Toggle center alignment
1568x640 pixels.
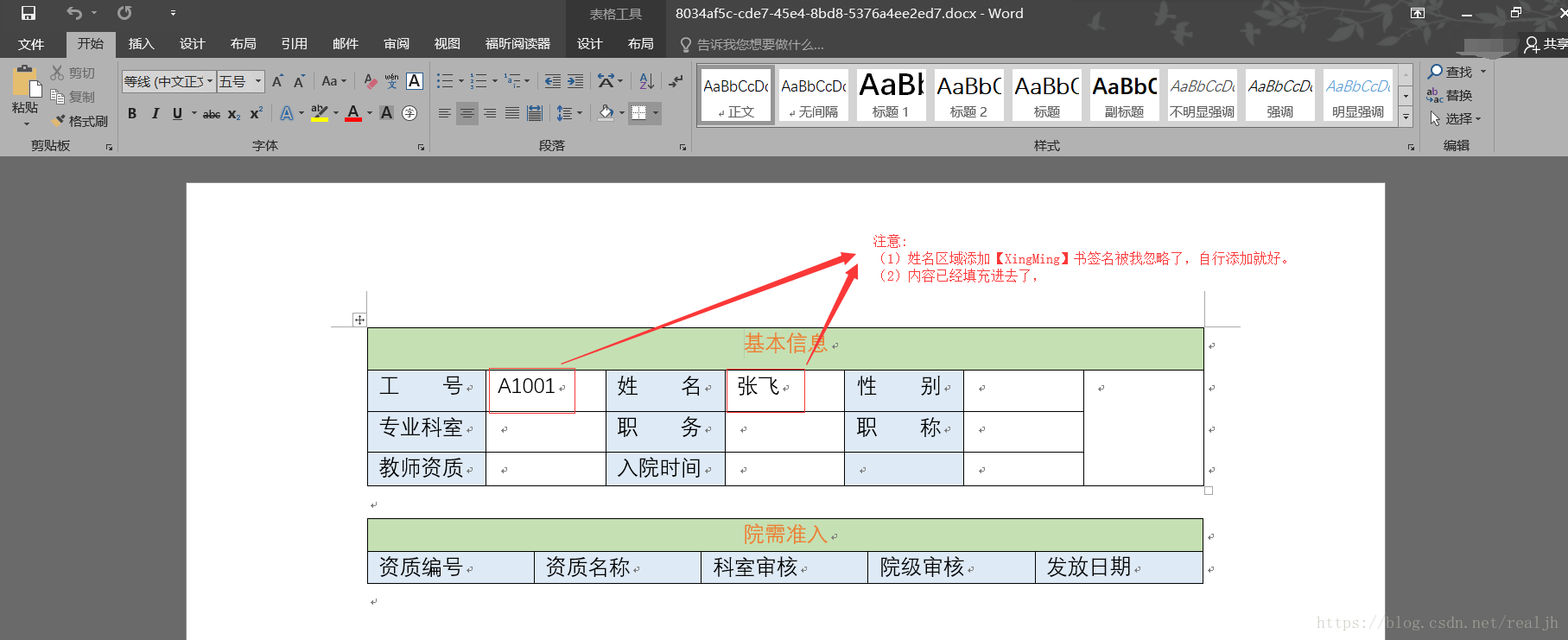click(x=467, y=113)
